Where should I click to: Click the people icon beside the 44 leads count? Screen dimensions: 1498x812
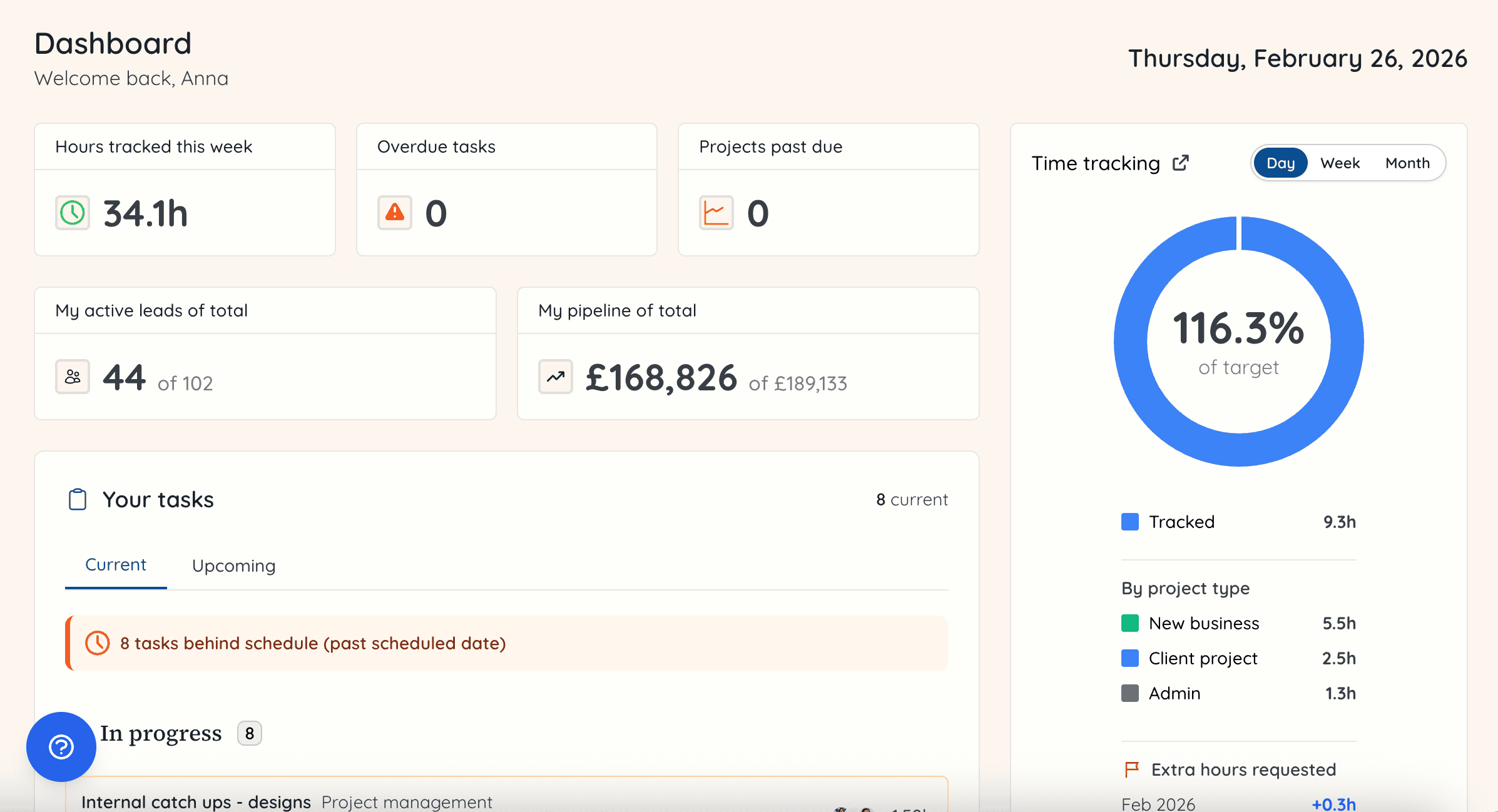pos(72,377)
